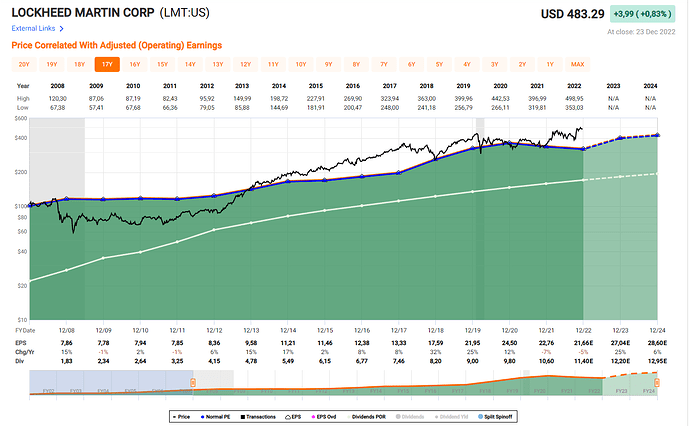Image resolution: width=689 pixels, height=426 pixels.
Task: Expand the External Links chevron
Action: click(63, 28)
